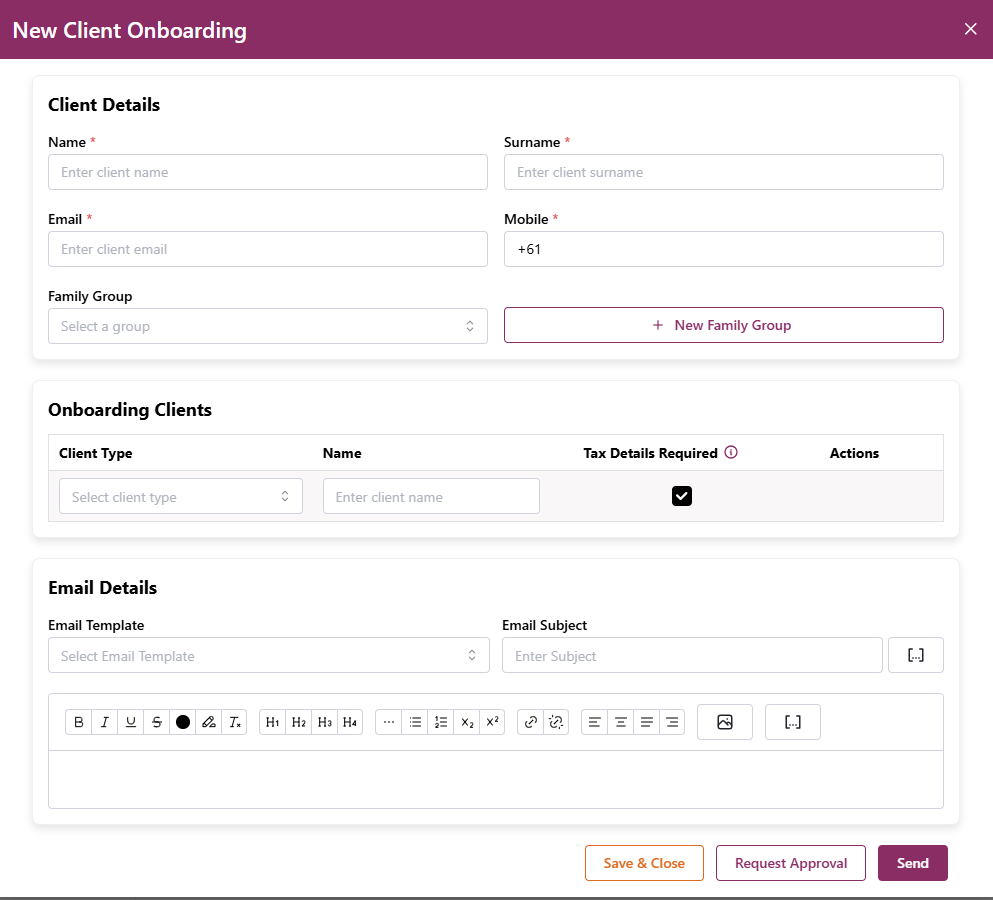Insert an image into the email body
This screenshot has height=900, width=993.
coord(725,722)
